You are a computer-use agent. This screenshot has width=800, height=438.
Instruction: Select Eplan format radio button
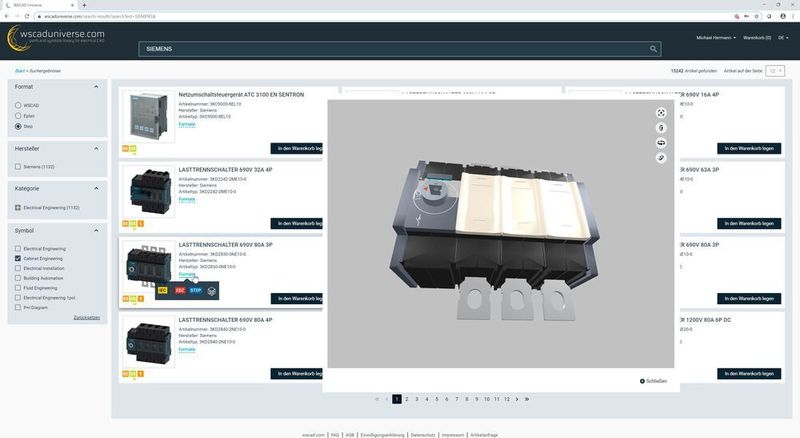pyautogui.click(x=18, y=116)
